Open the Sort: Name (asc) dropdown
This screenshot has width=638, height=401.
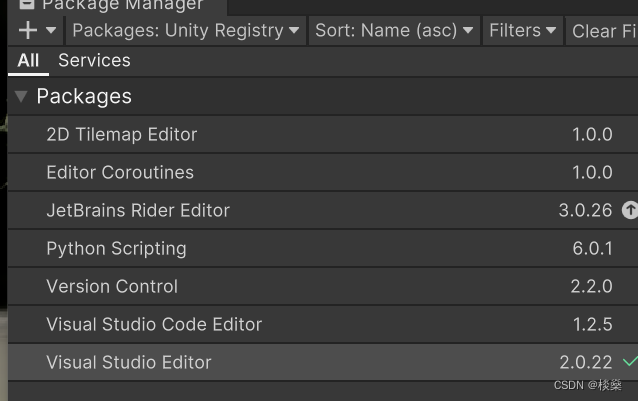click(394, 31)
